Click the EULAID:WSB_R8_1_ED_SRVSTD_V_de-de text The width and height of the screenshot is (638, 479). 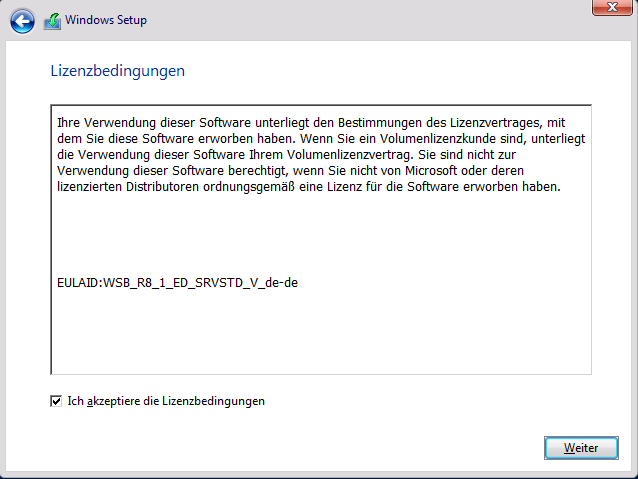click(177, 282)
